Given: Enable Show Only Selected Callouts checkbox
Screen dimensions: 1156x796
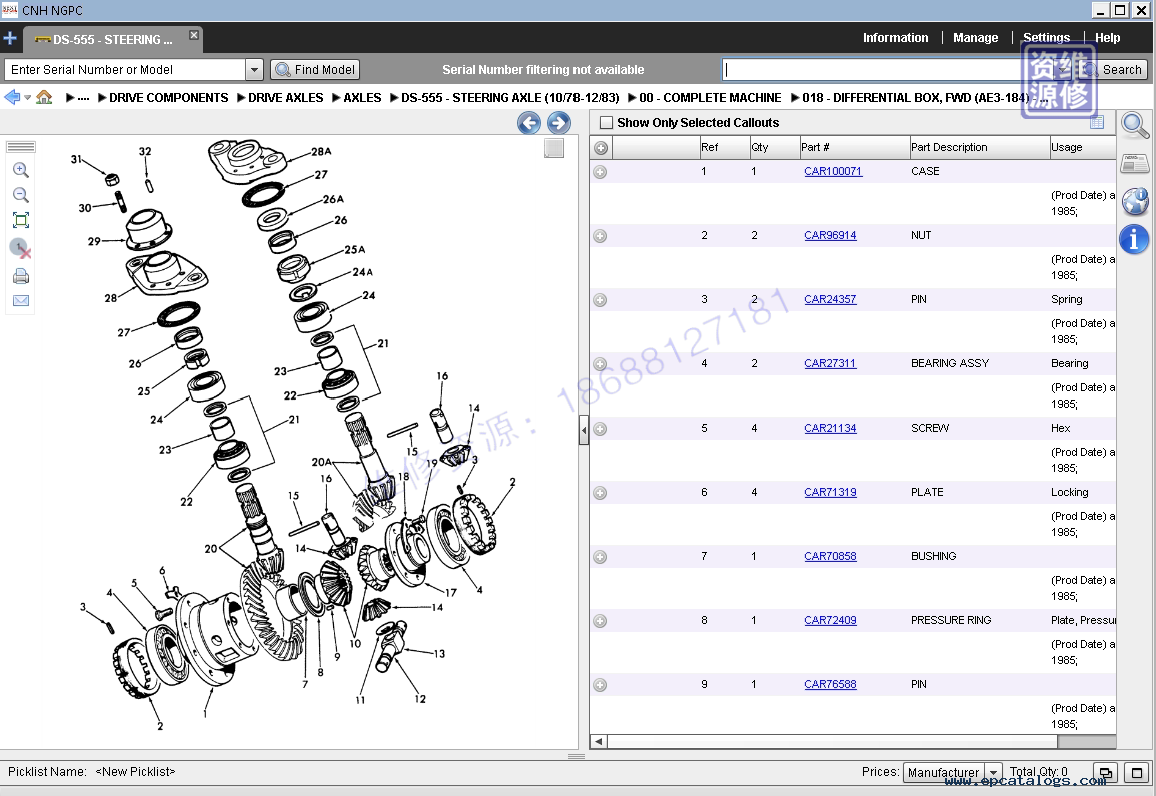Looking at the screenshot, I should pos(606,123).
